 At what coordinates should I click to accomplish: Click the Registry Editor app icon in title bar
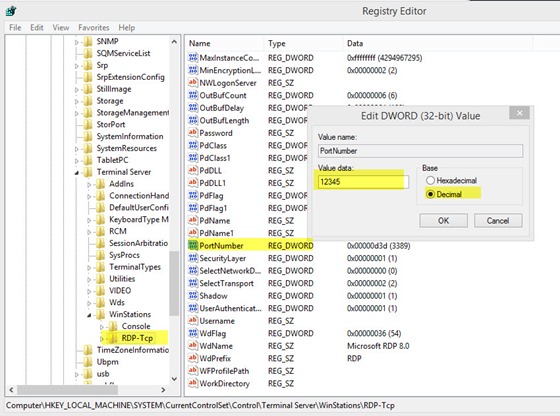click(11, 11)
